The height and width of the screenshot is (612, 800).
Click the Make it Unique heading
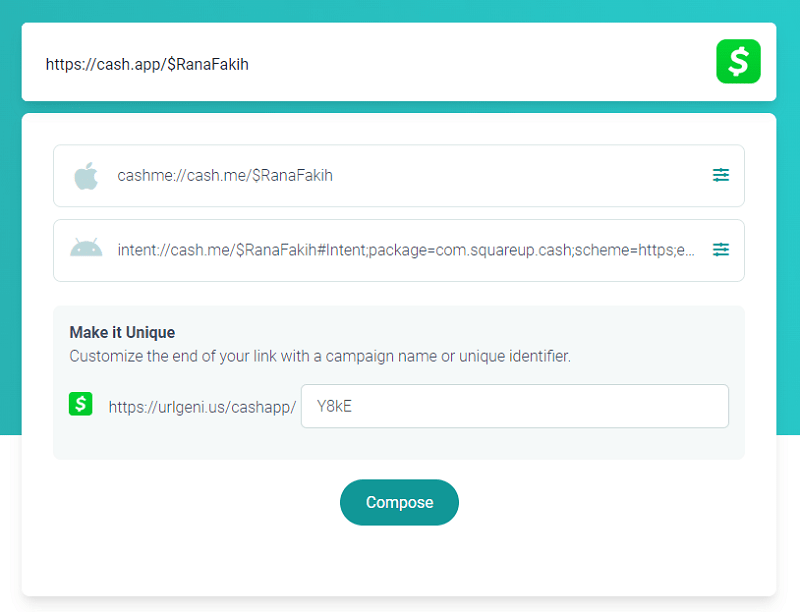[x=122, y=333]
